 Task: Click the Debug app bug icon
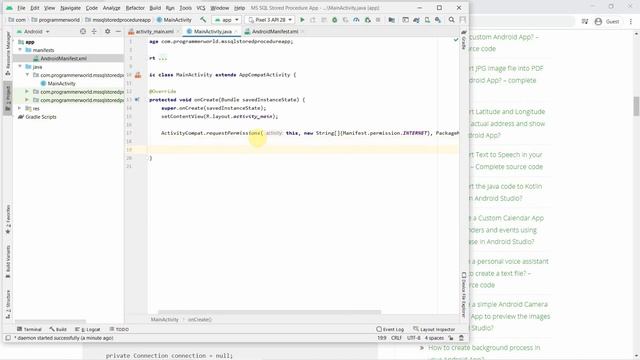click(x=334, y=20)
